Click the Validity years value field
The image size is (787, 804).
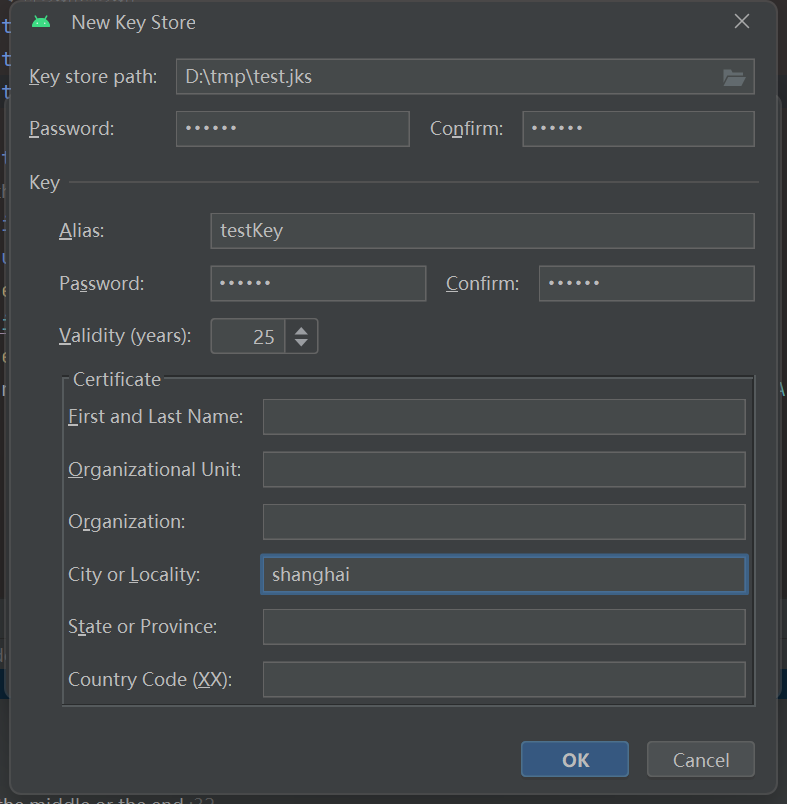(249, 337)
